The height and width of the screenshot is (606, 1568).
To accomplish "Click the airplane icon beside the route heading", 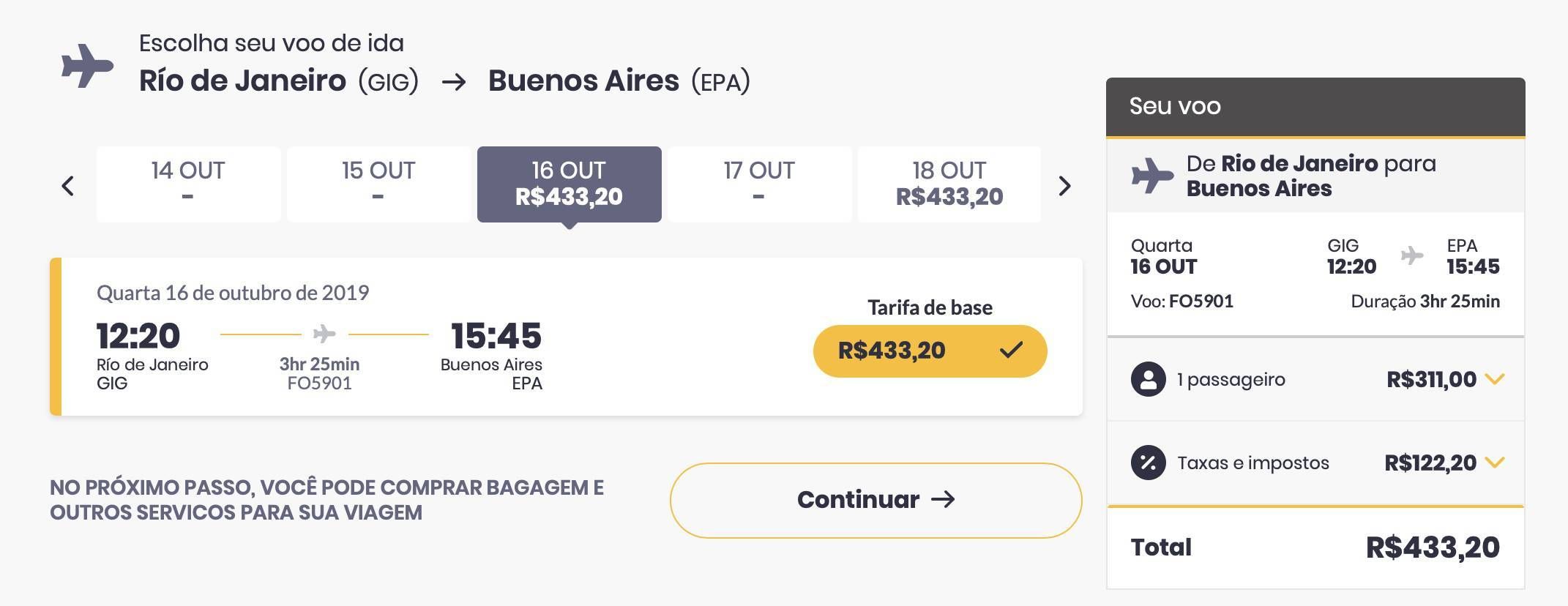I will click(x=87, y=66).
